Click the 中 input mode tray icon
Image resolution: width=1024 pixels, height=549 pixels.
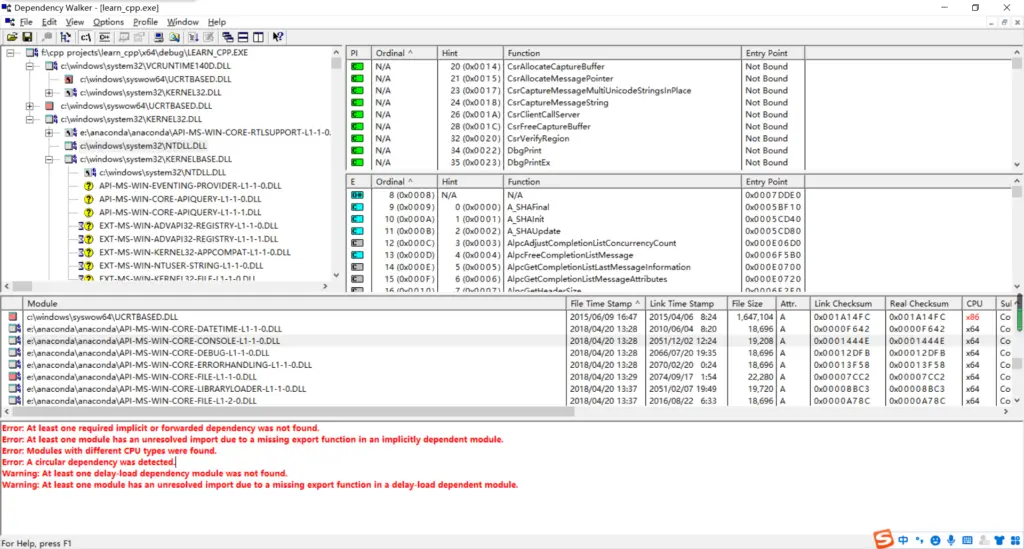coord(903,540)
